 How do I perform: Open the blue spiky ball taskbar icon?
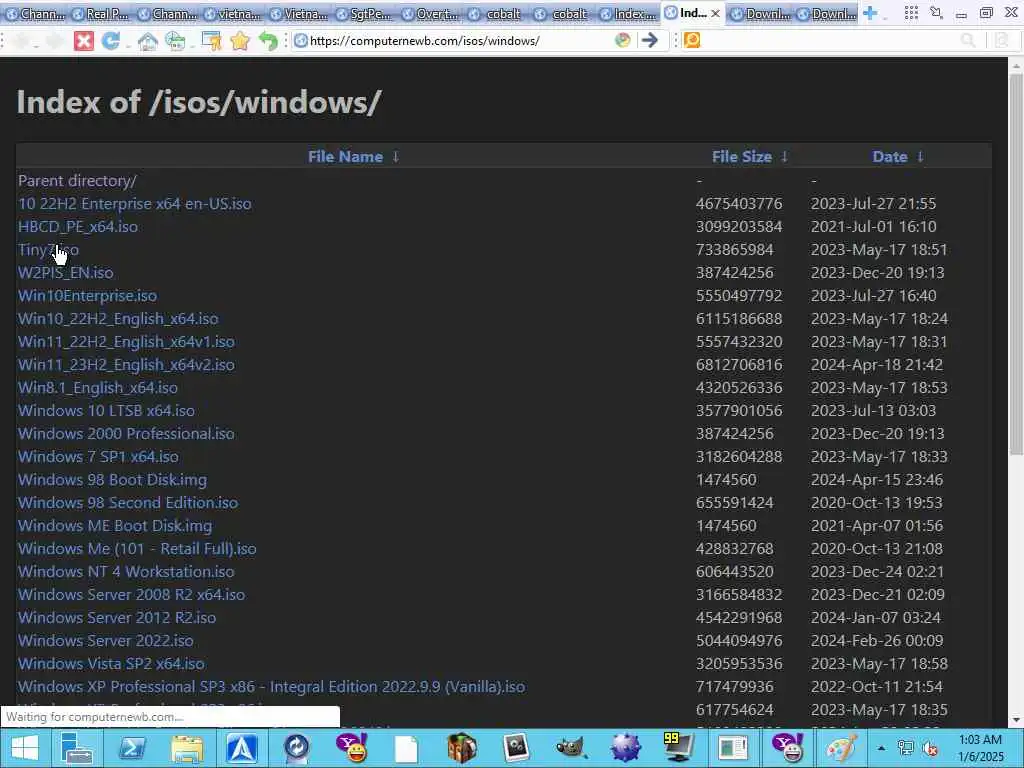pyautogui.click(x=625, y=748)
